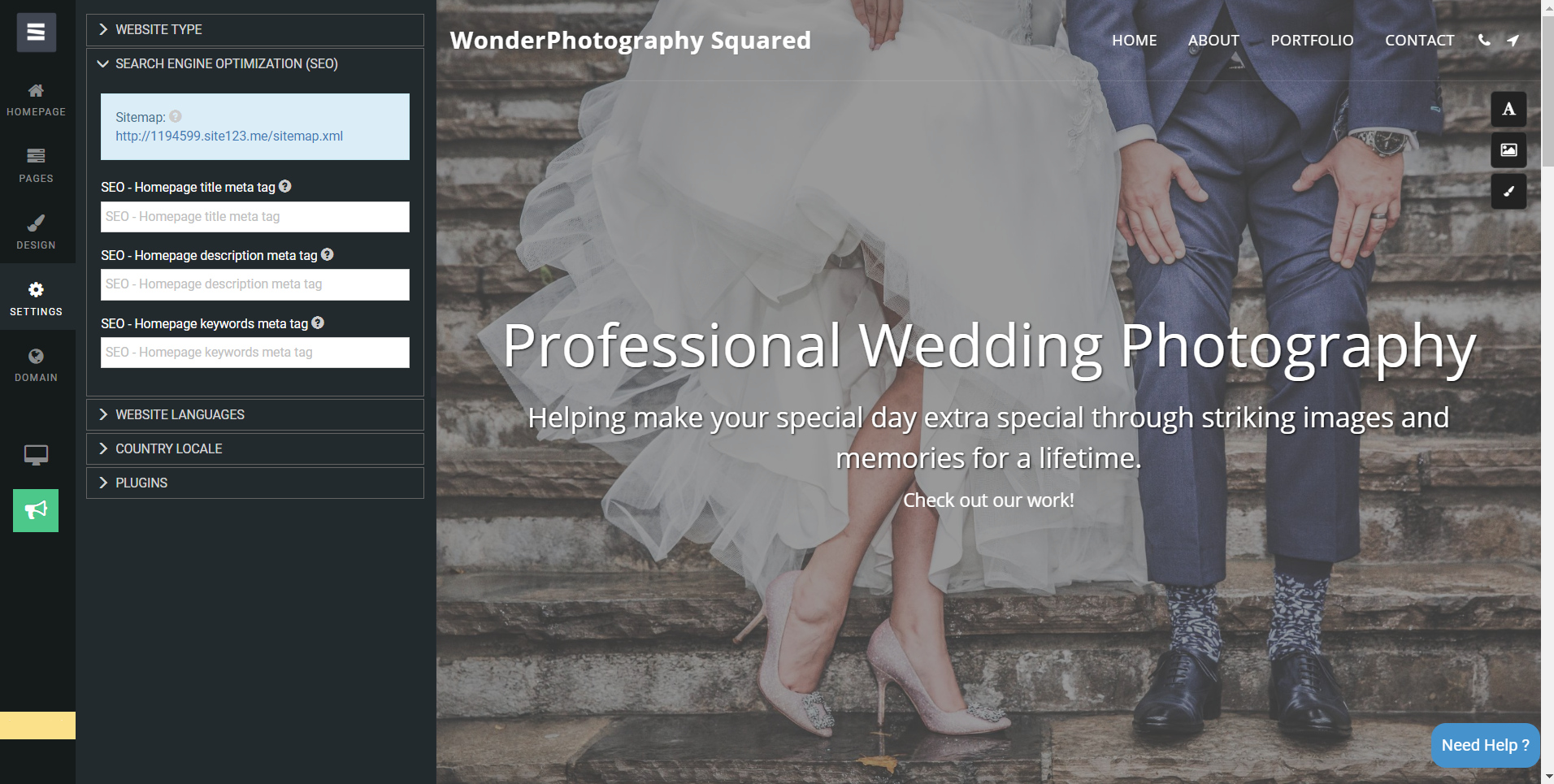Screen dimensions: 1554x784
Task: Expand the Plugins section
Action: pos(255,483)
